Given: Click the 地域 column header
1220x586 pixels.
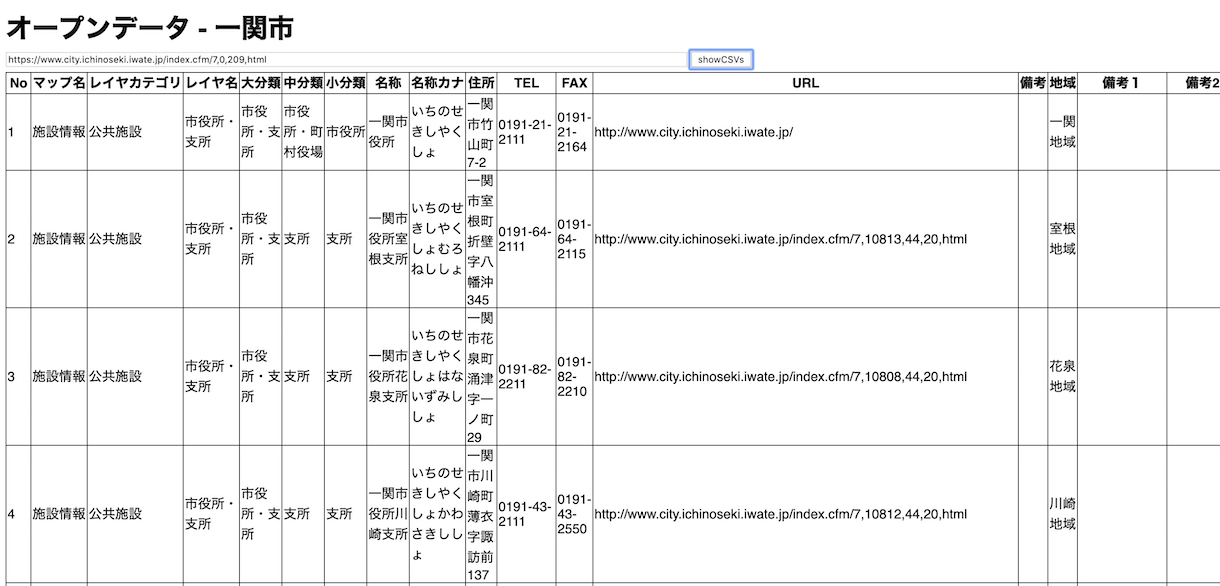Looking at the screenshot, I should [1063, 83].
